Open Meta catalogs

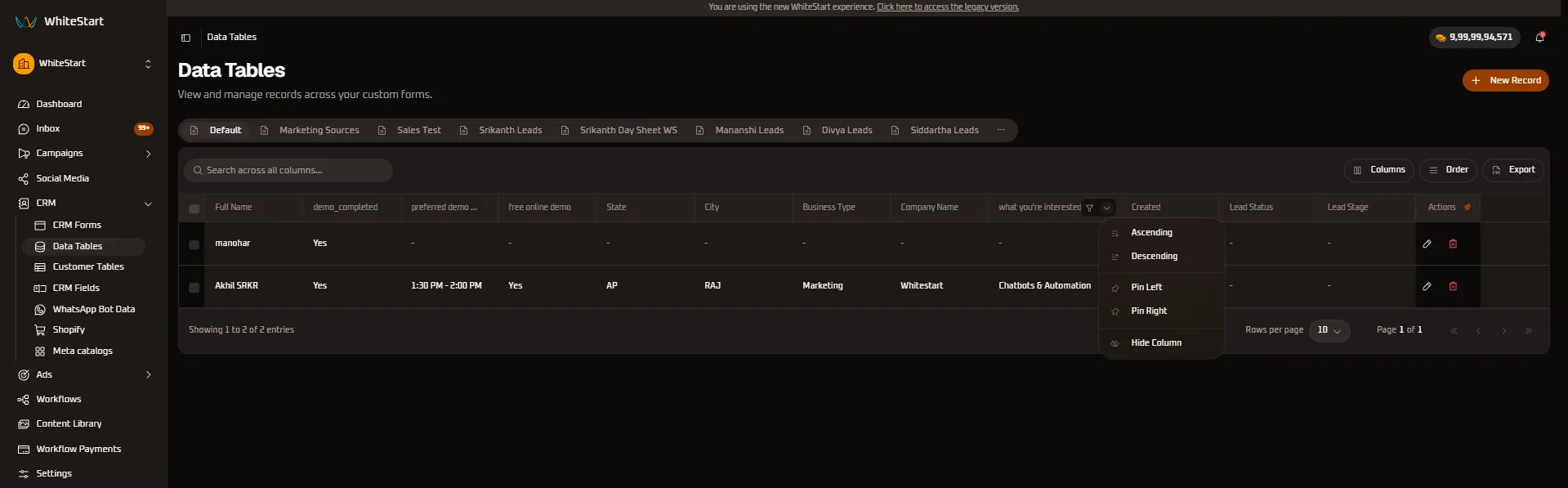pyautogui.click(x=83, y=351)
